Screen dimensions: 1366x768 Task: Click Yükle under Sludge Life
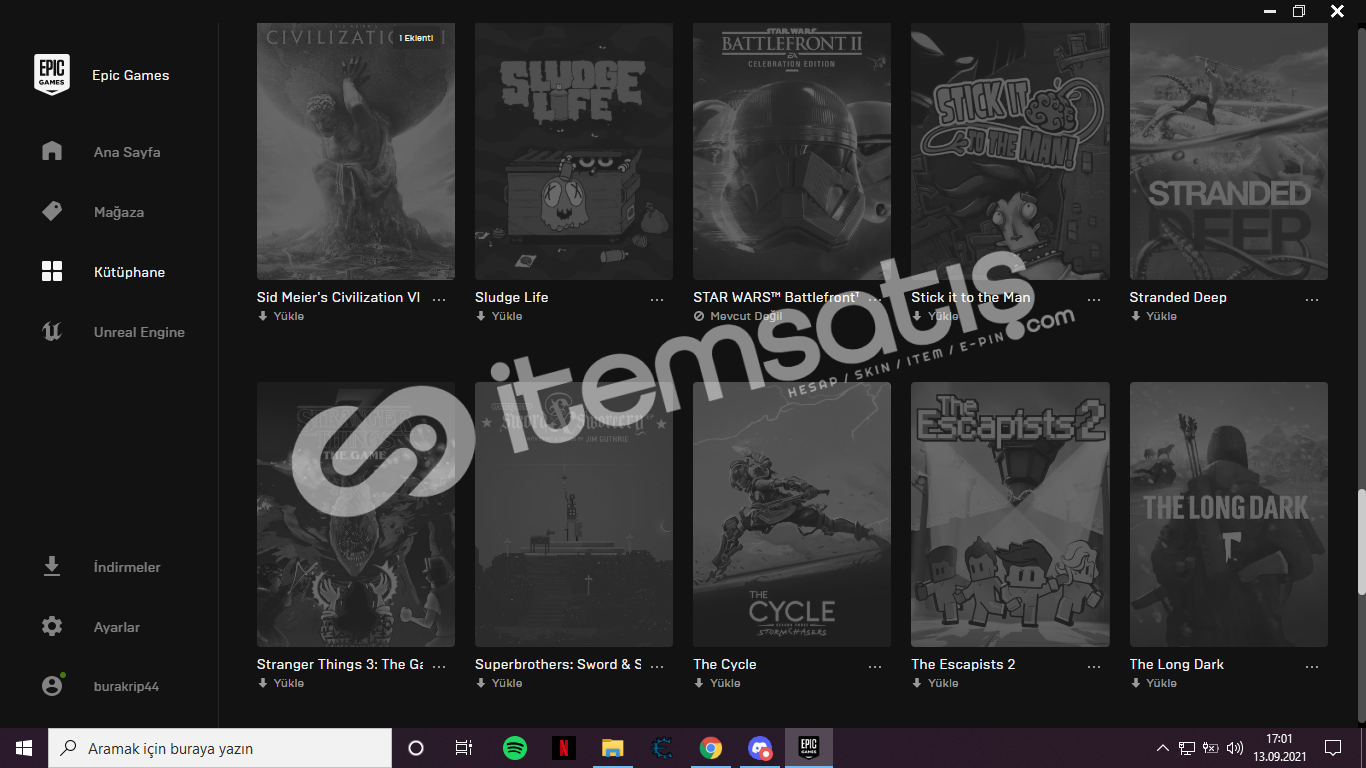tap(499, 316)
